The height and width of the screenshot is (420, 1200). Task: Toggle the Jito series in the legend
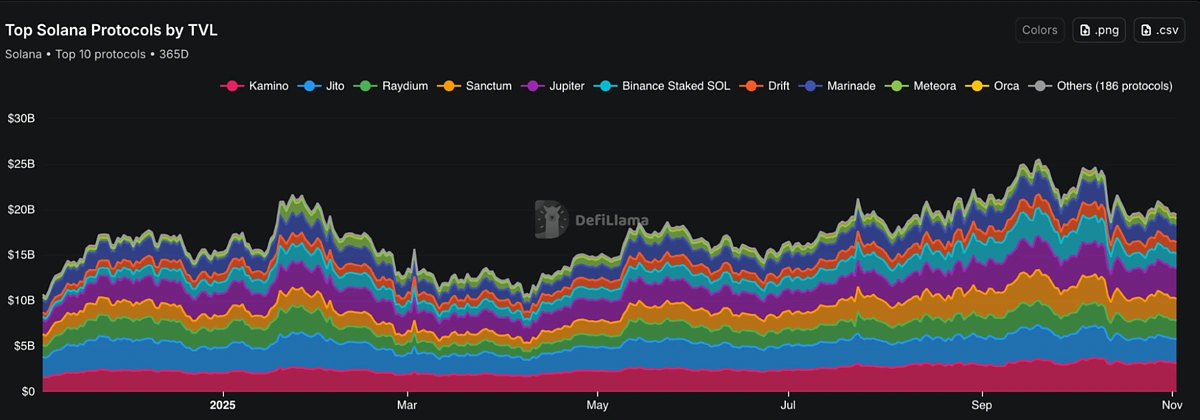tap(322, 86)
